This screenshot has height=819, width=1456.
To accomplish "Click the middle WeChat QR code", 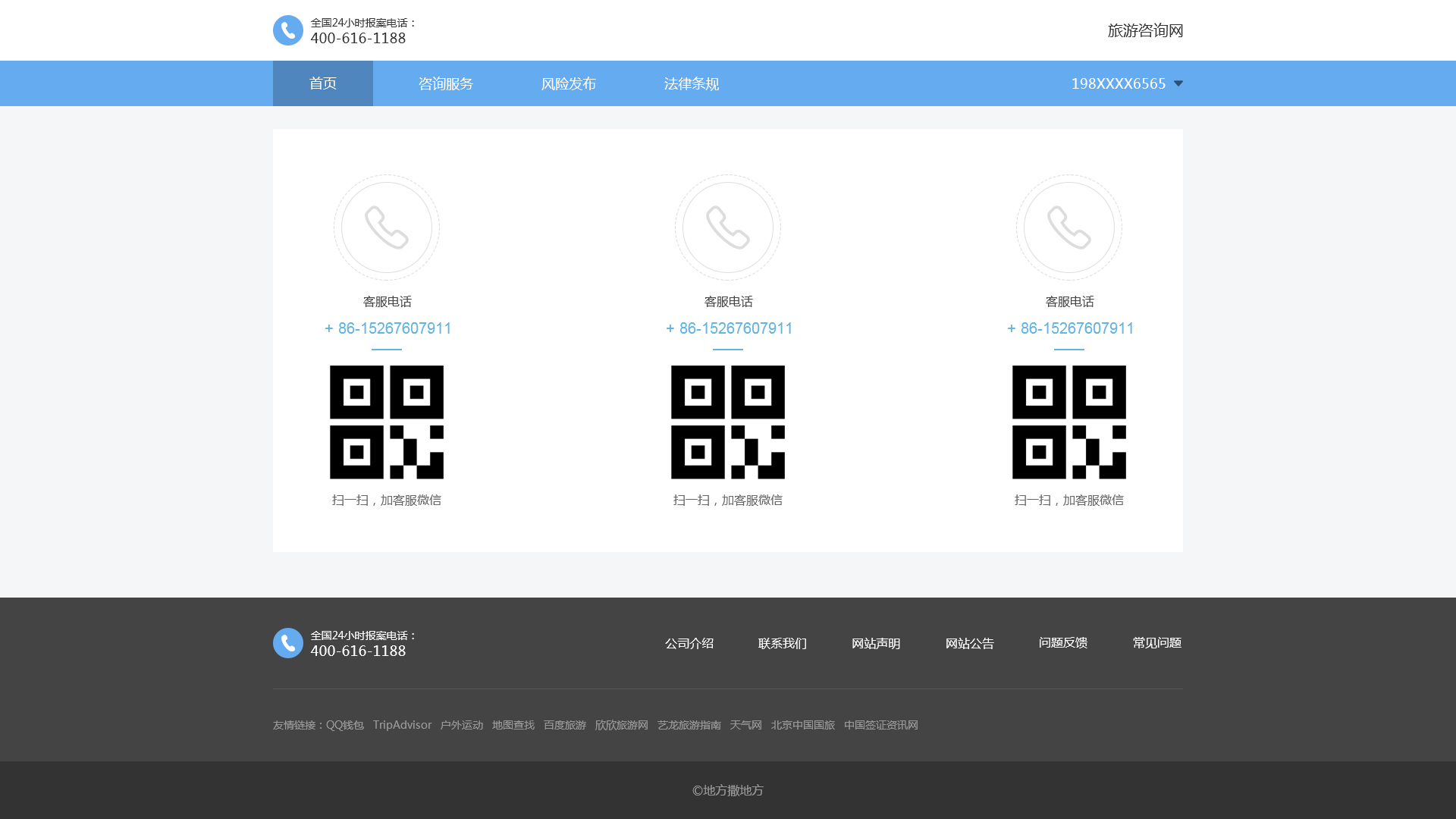I will tap(728, 422).
